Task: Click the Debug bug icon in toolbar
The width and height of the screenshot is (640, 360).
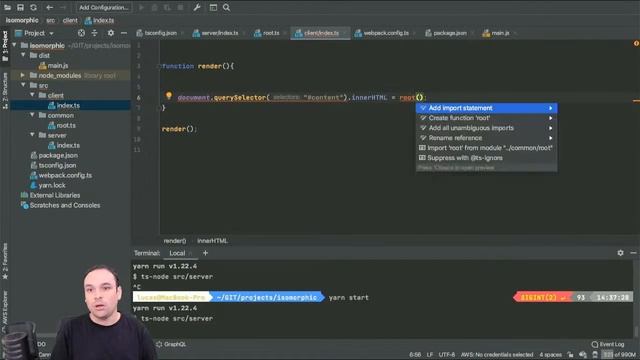Action: [154, 7]
